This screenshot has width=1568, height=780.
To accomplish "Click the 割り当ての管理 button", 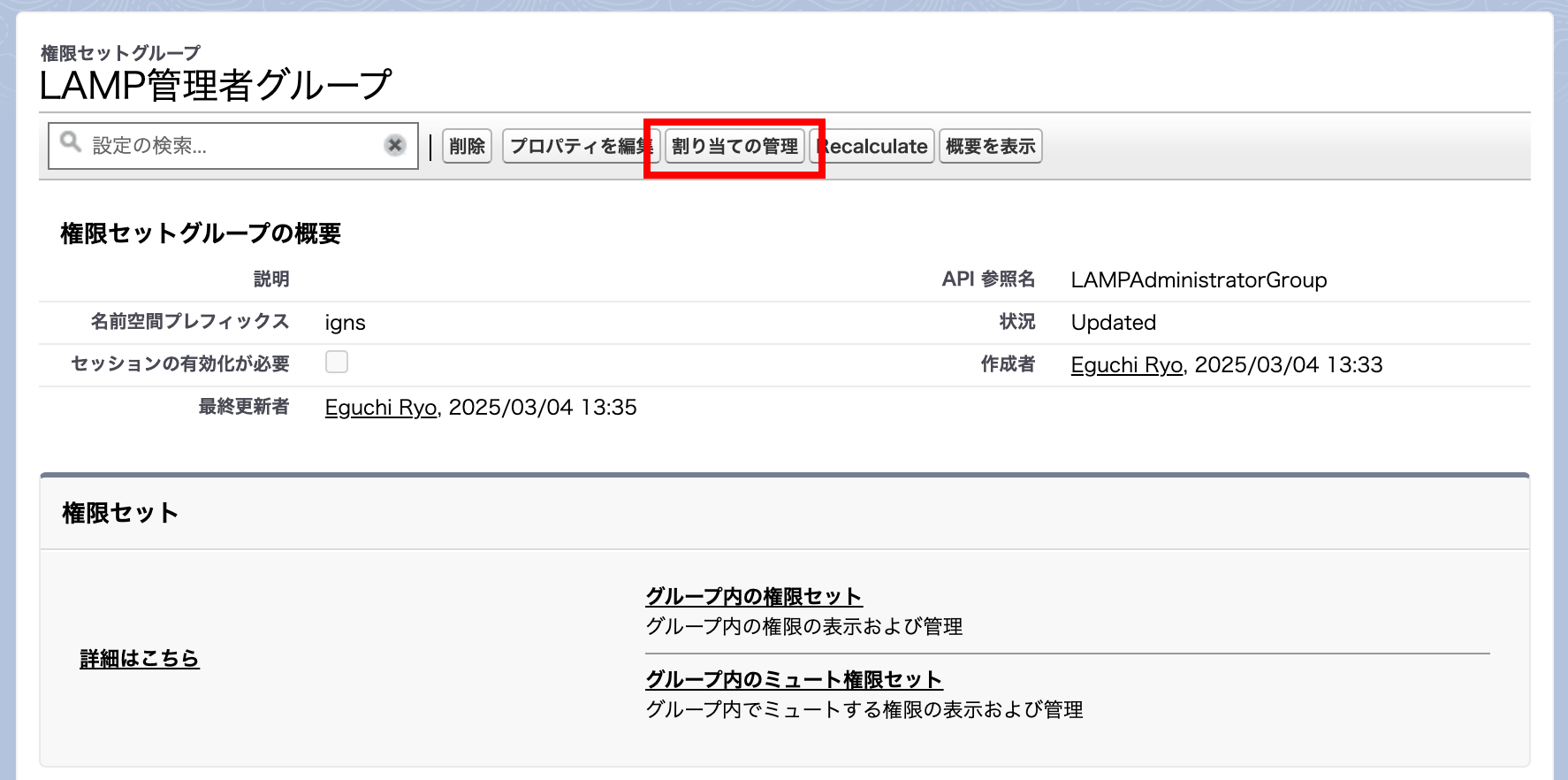I will [735, 147].
